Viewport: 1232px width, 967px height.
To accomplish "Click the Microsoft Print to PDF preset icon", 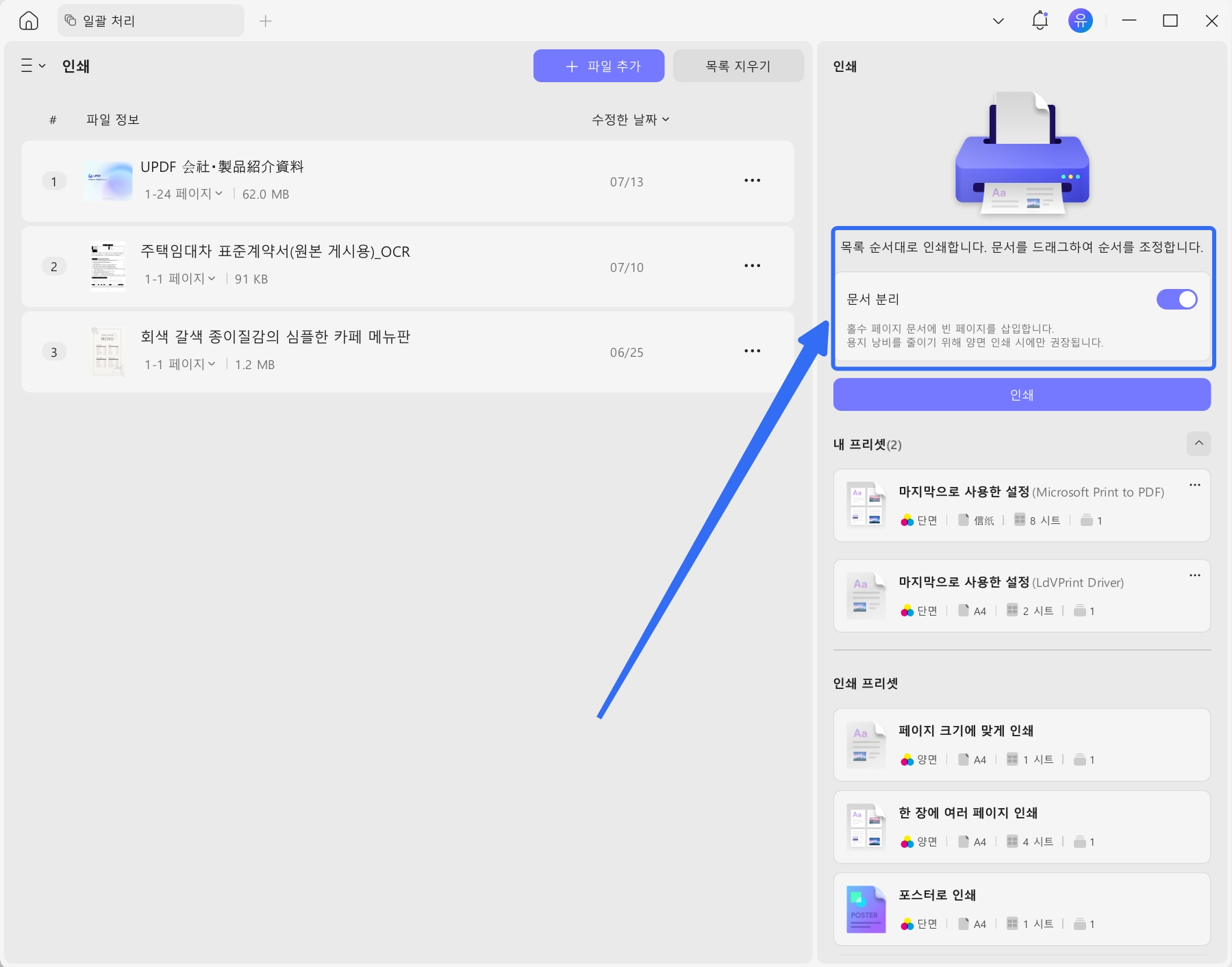I will click(866, 505).
